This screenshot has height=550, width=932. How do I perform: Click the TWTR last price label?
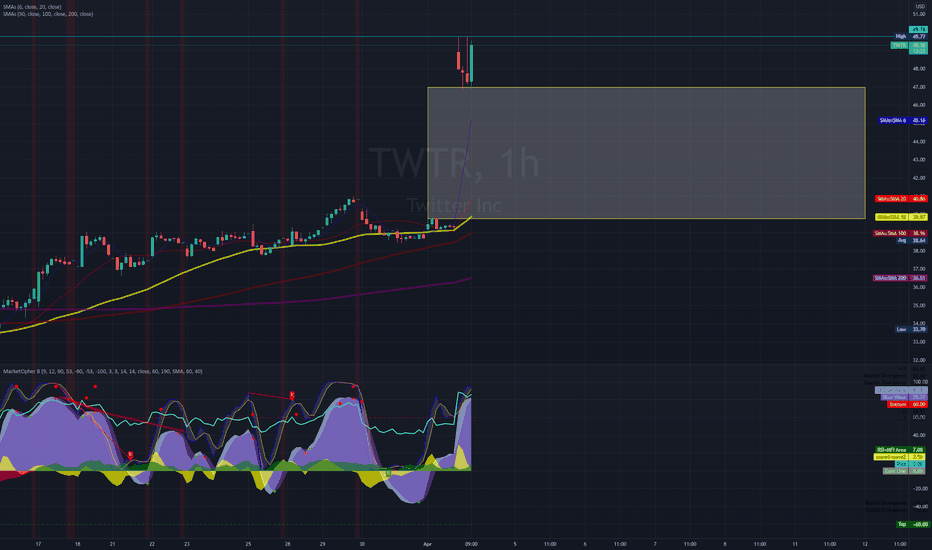(x=909, y=45)
